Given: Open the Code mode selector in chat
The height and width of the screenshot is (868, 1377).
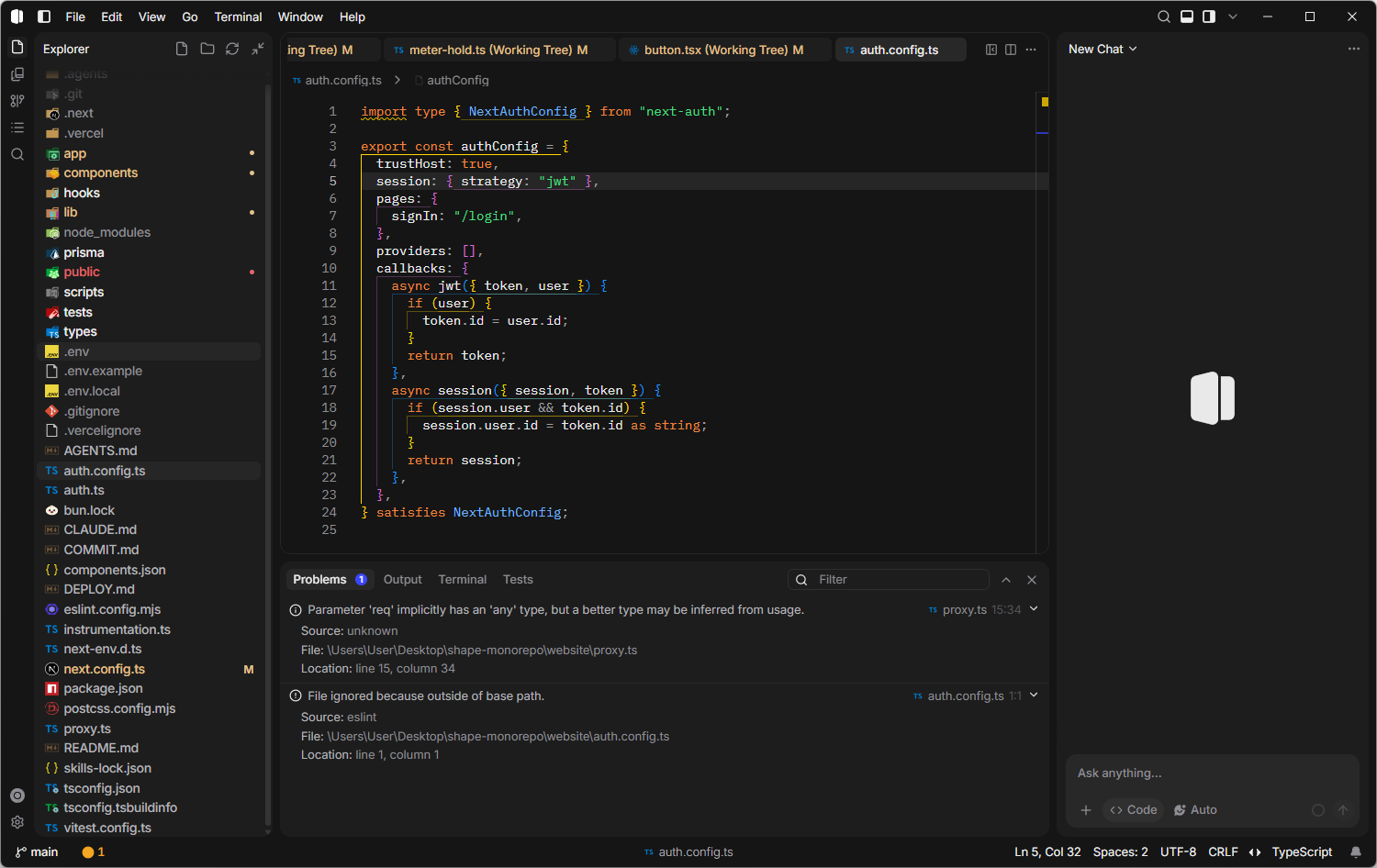Looking at the screenshot, I should click(1134, 809).
